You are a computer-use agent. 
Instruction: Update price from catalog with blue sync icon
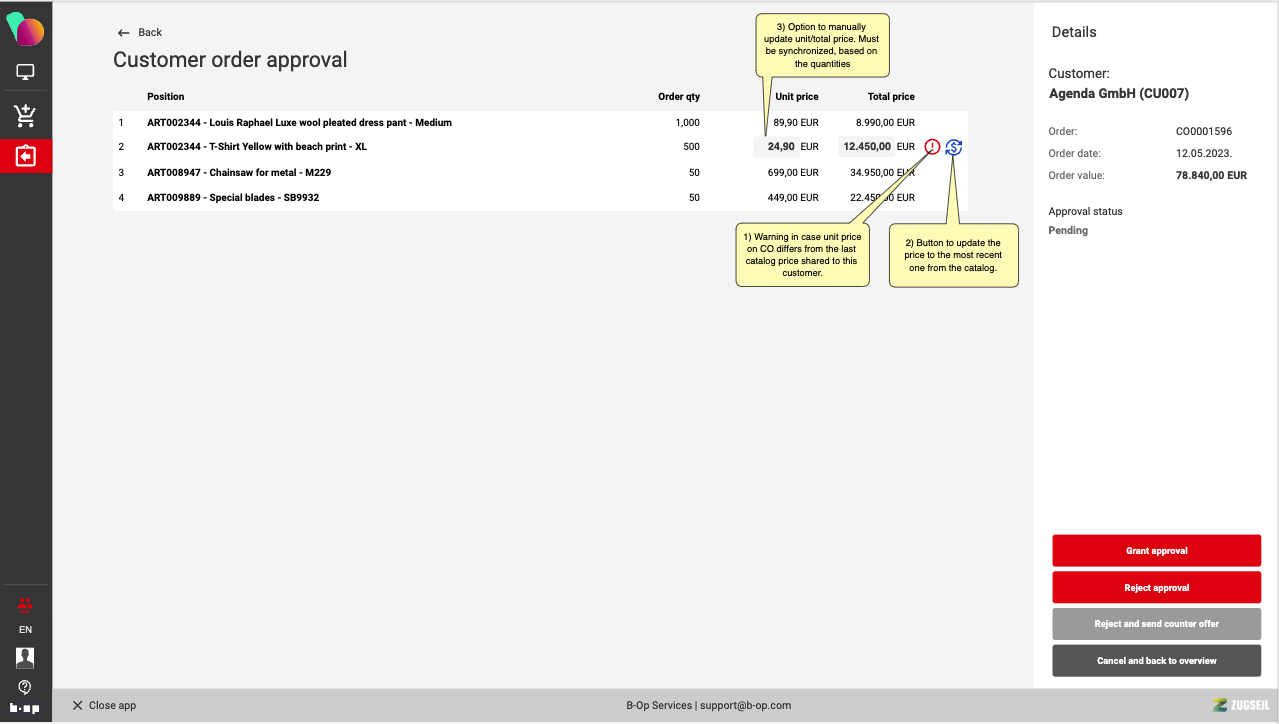954,147
